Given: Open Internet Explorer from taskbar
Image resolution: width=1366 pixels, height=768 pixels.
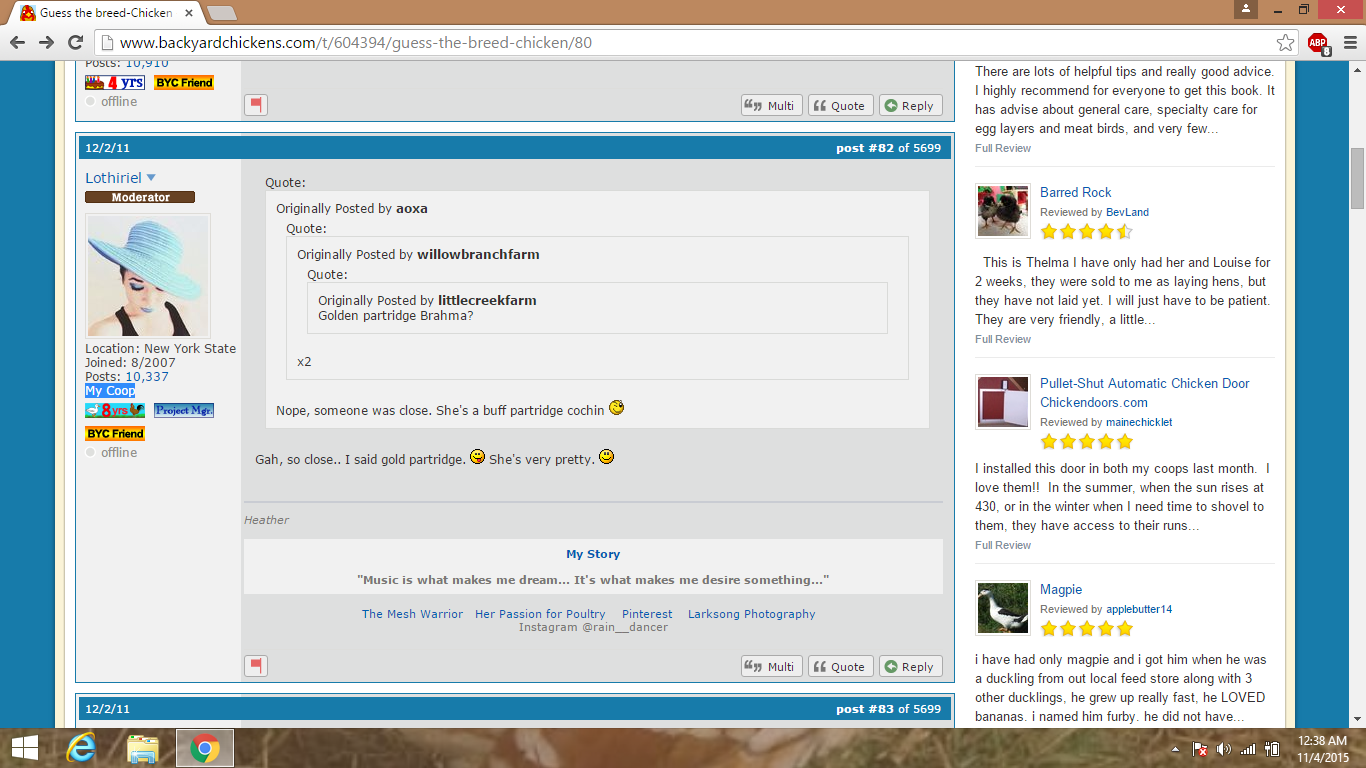Looking at the screenshot, I should pos(81,748).
